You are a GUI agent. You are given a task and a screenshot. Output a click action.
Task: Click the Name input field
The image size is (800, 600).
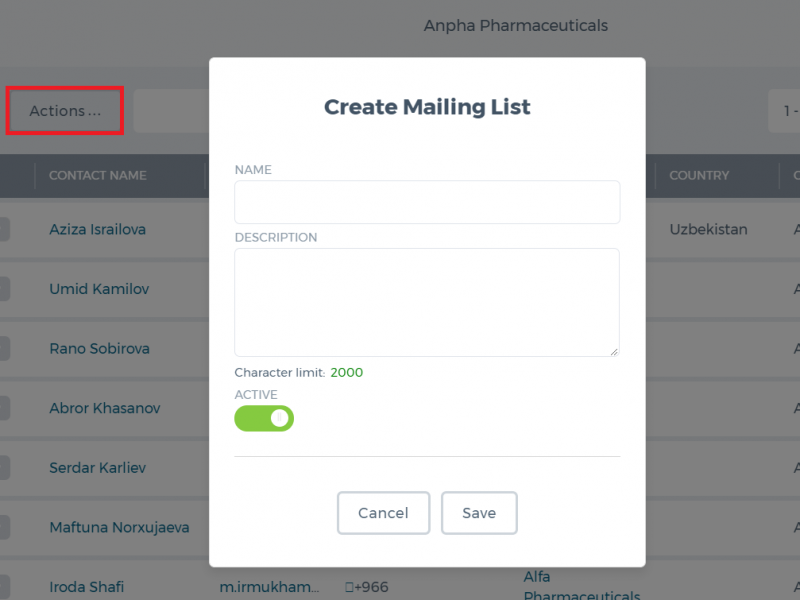(x=427, y=202)
